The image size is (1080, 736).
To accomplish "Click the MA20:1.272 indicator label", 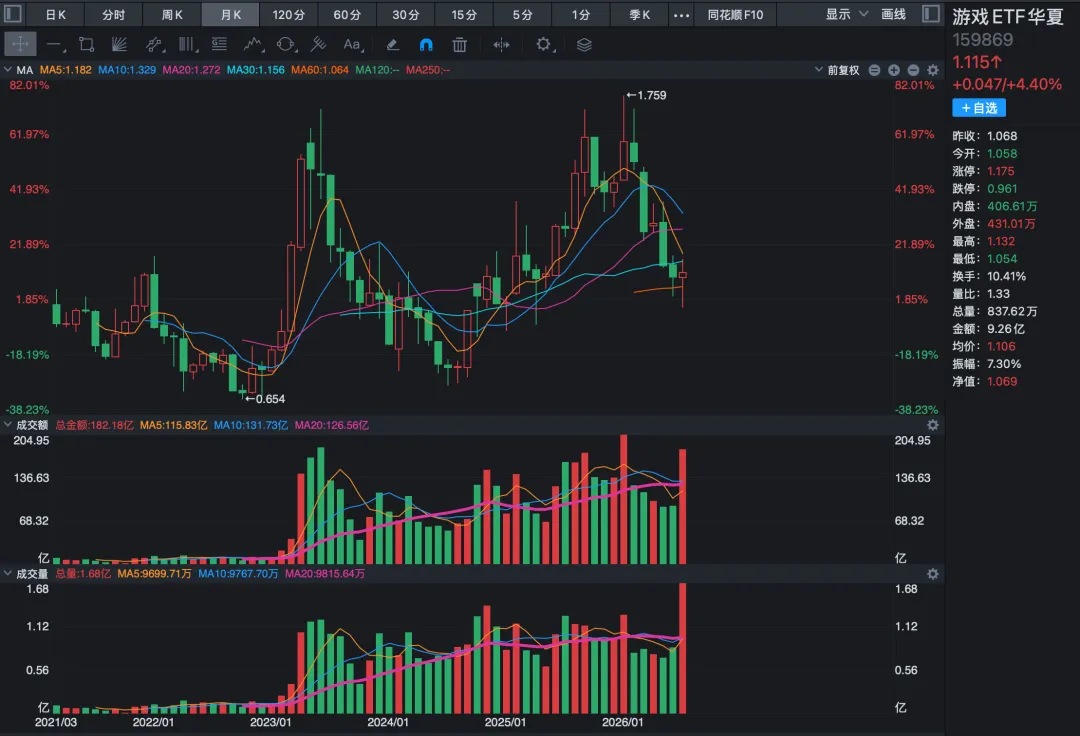I will [x=191, y=70].
